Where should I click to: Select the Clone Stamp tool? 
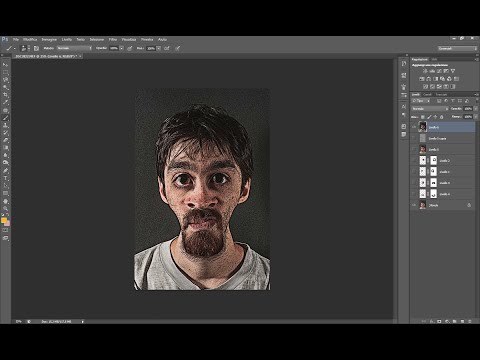[5, 125]
